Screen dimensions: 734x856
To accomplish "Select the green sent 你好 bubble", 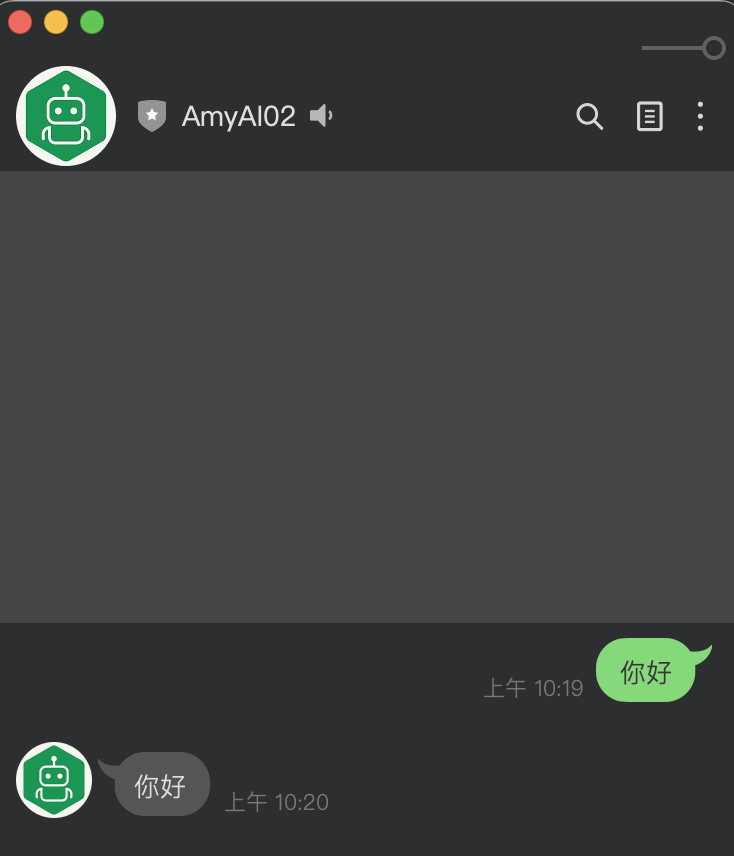I will [x=645, y=670].
